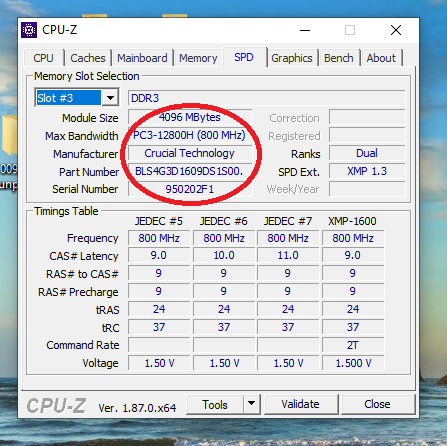
Task: Select the PC3-12800H (800 MHz) bandwidth value
Action: (x=190, y=135)
